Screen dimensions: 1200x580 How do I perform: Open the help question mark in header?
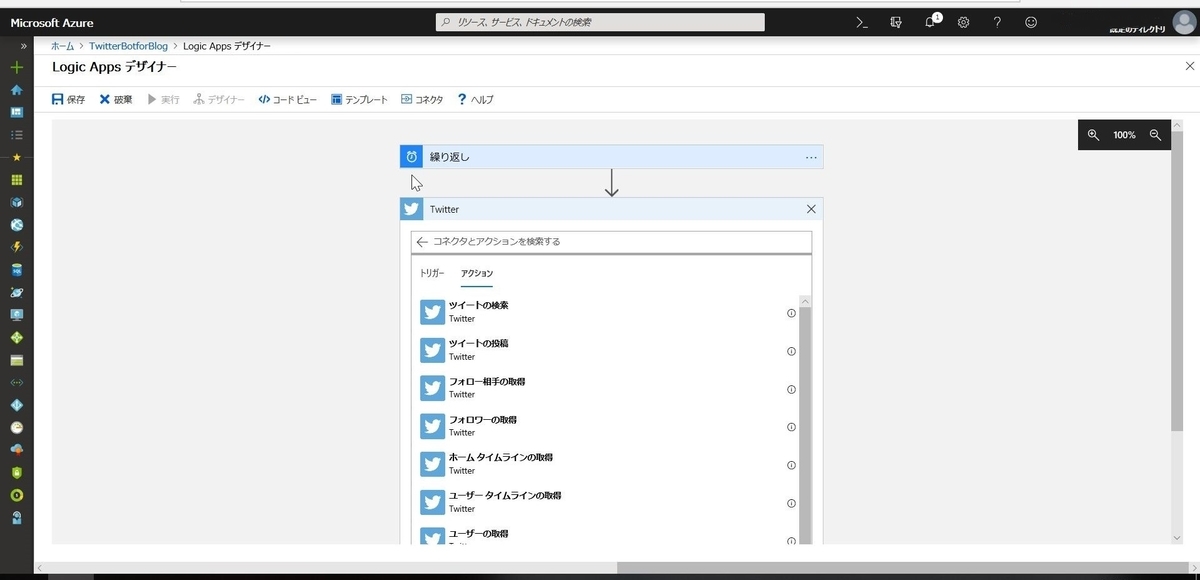point(997,22)
